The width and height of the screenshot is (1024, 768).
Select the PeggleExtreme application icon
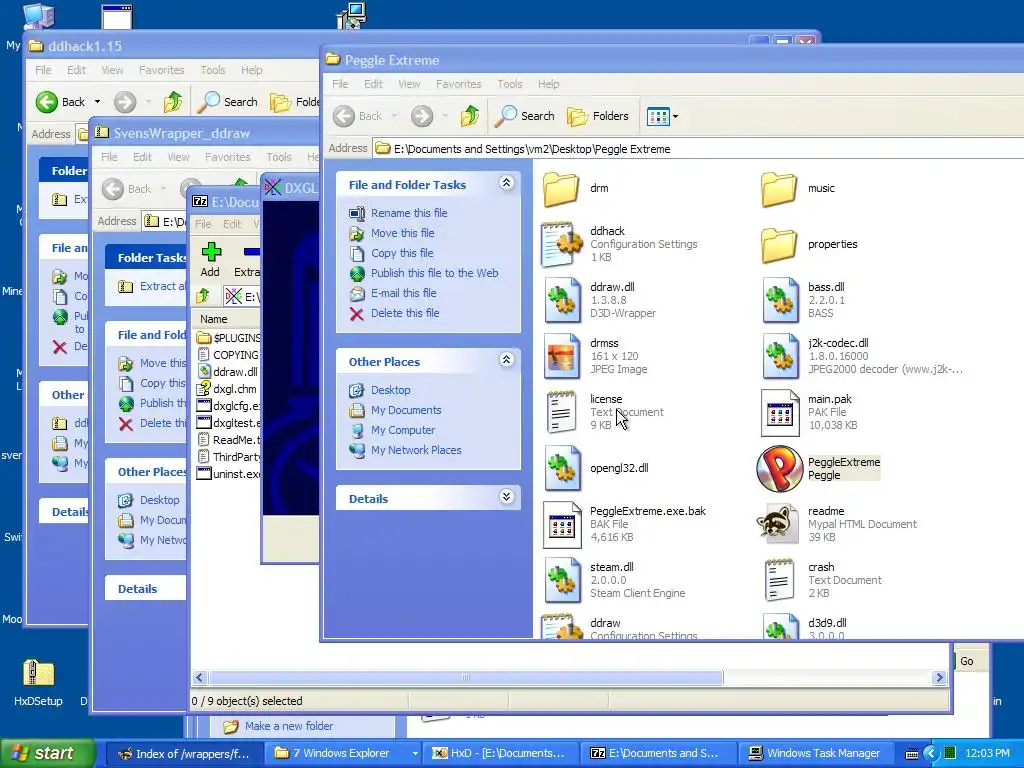click(x=780, y=468)
